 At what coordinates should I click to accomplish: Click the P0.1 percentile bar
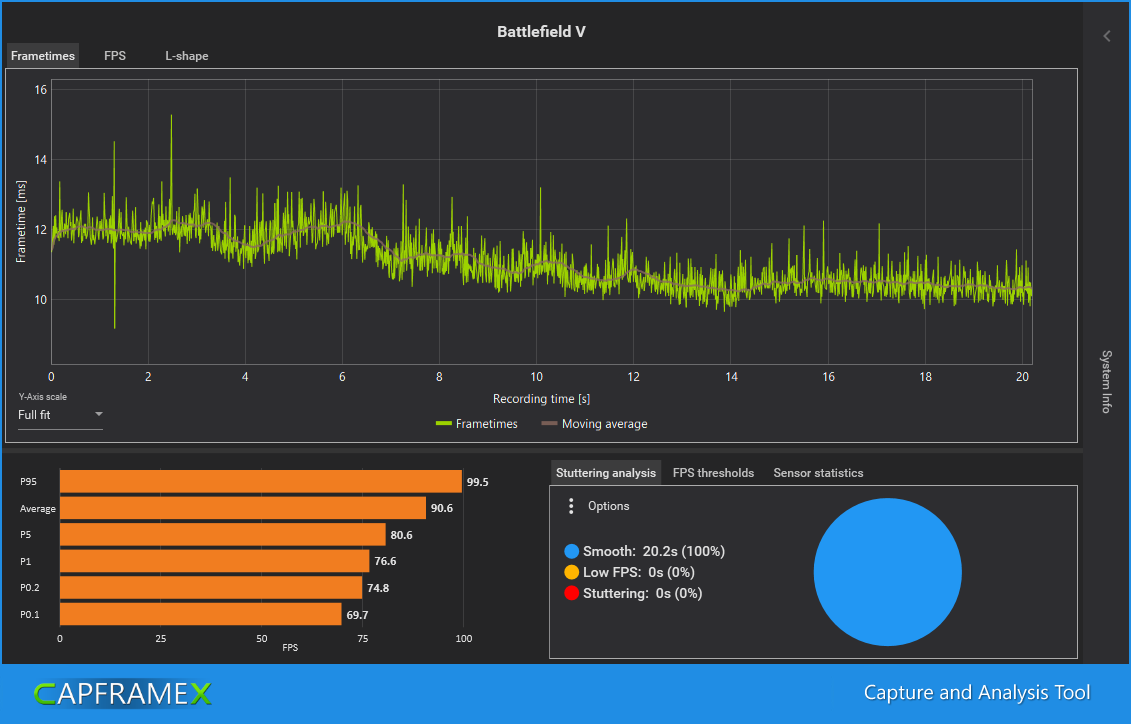coord(200,614)
